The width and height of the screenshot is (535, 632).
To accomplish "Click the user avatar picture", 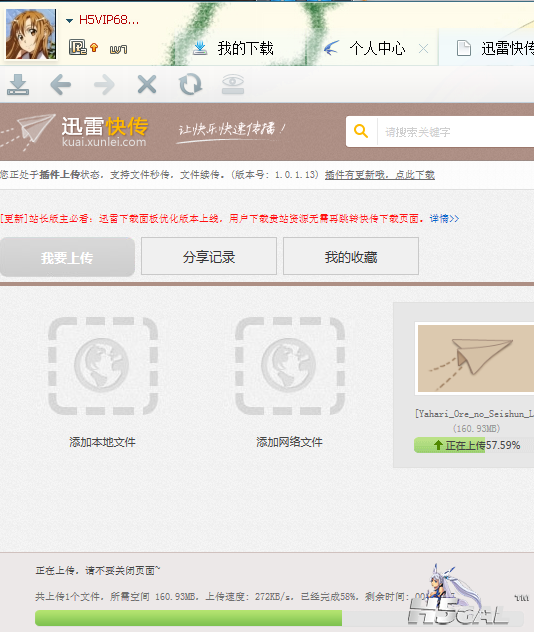I will 31,34.
